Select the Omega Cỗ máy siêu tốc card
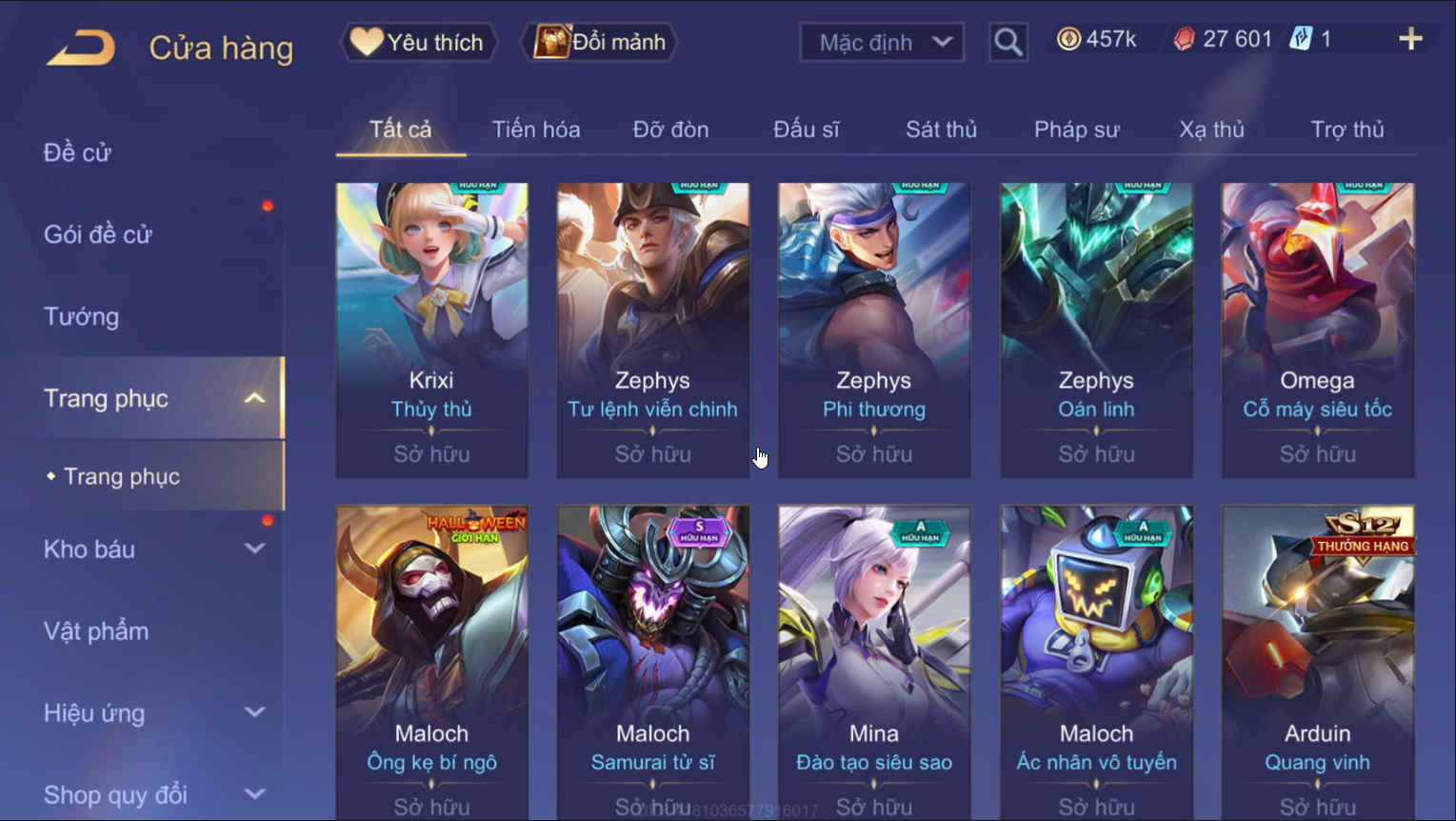1456x821 pixels. (1318, 330)
